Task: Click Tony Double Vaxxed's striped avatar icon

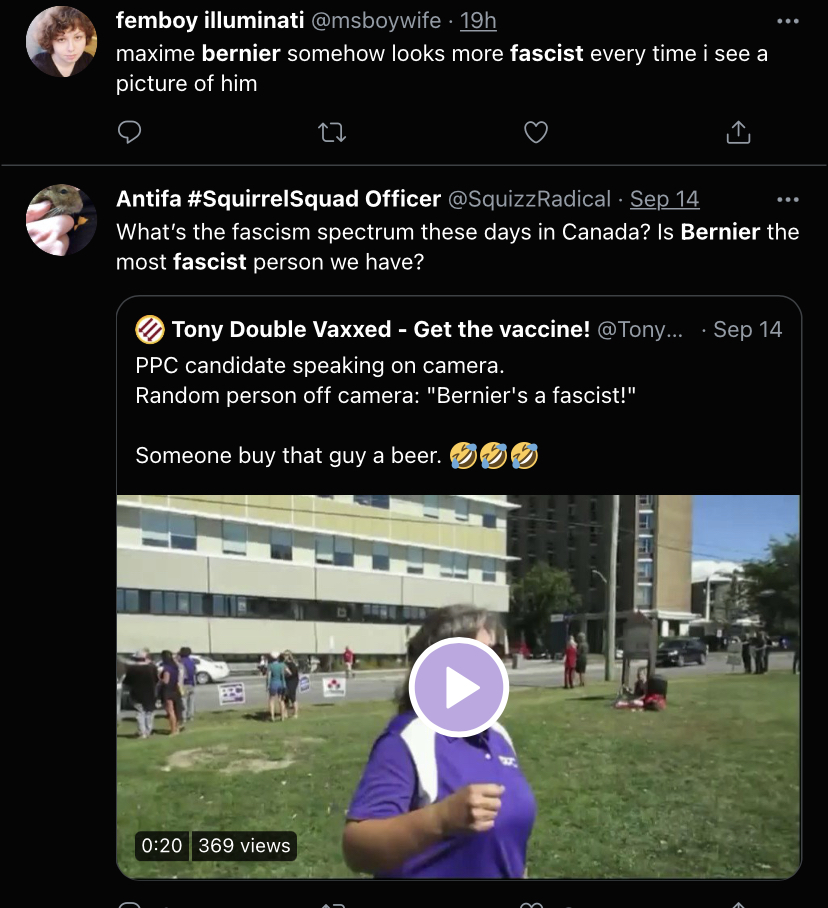Action: click(x=150, y=329)
